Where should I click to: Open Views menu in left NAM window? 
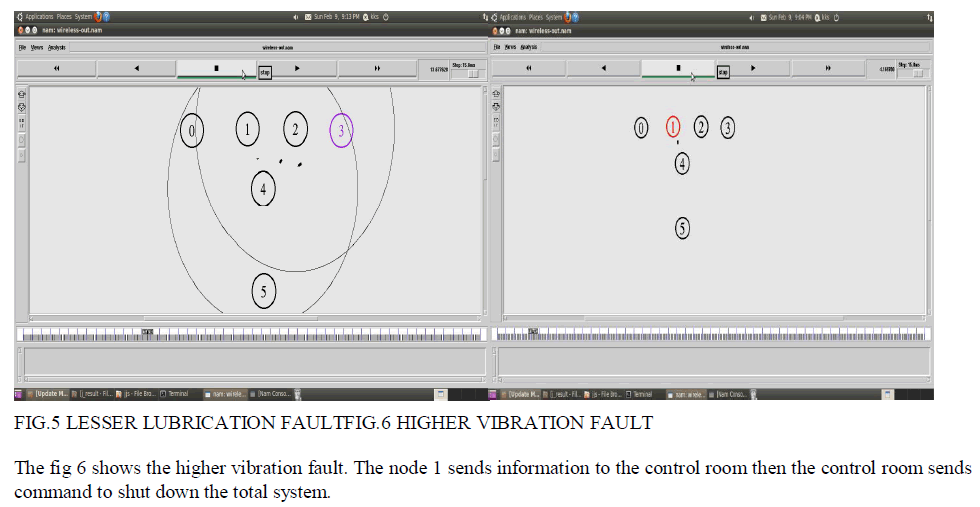(x=37, y=46)
